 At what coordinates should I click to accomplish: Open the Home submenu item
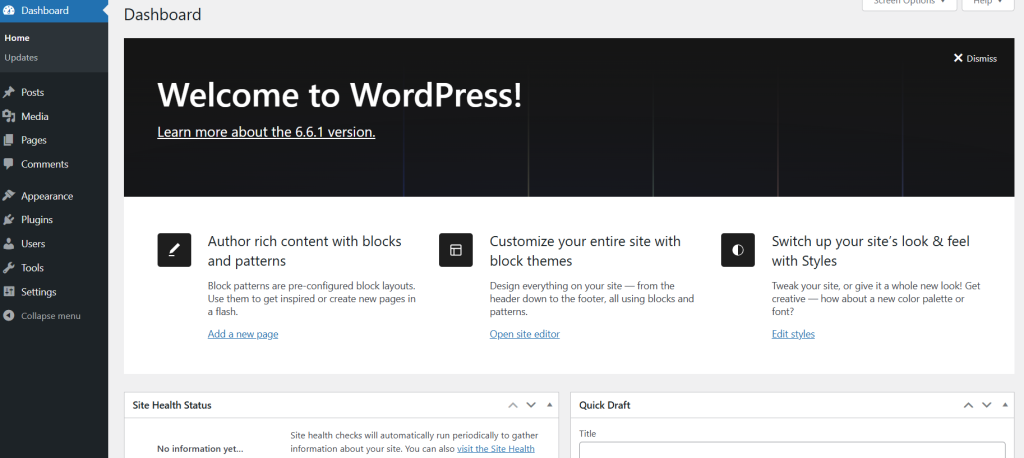coord(17,38)
